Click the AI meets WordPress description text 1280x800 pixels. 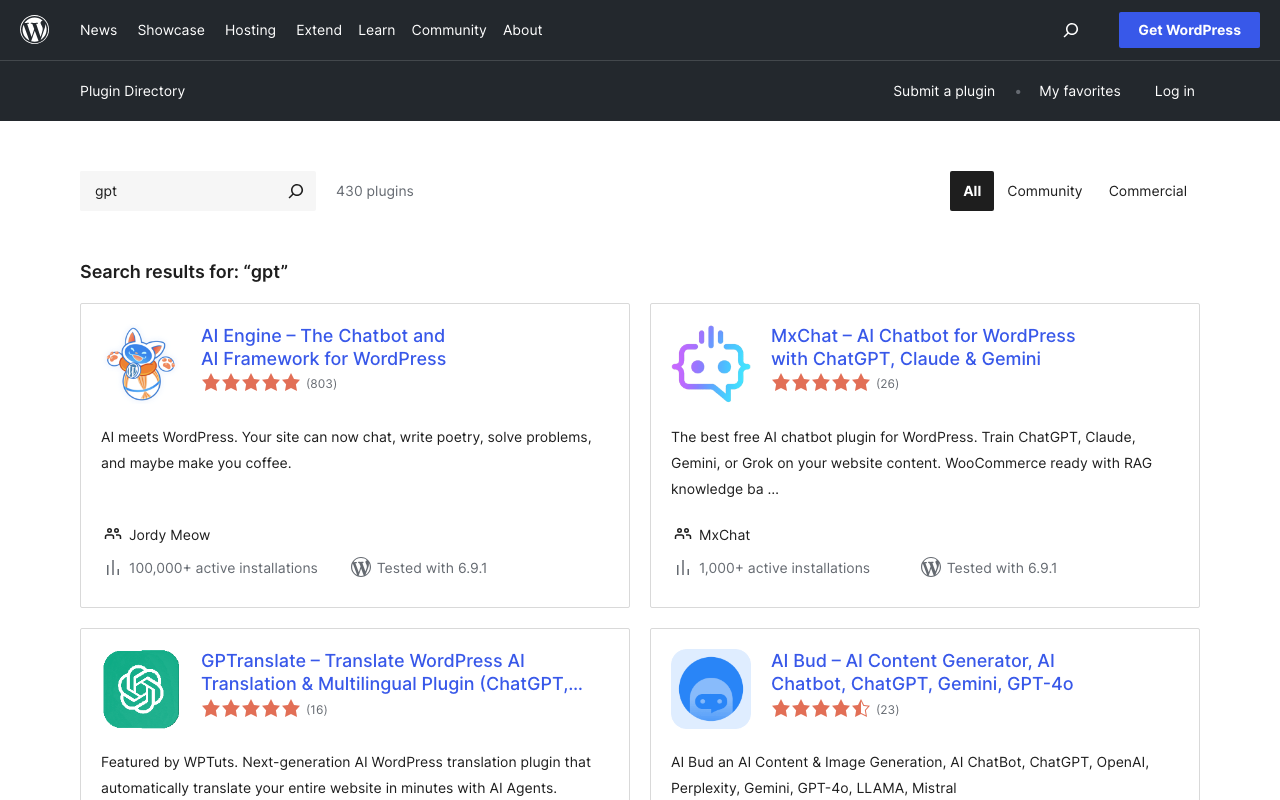point(346,450)
